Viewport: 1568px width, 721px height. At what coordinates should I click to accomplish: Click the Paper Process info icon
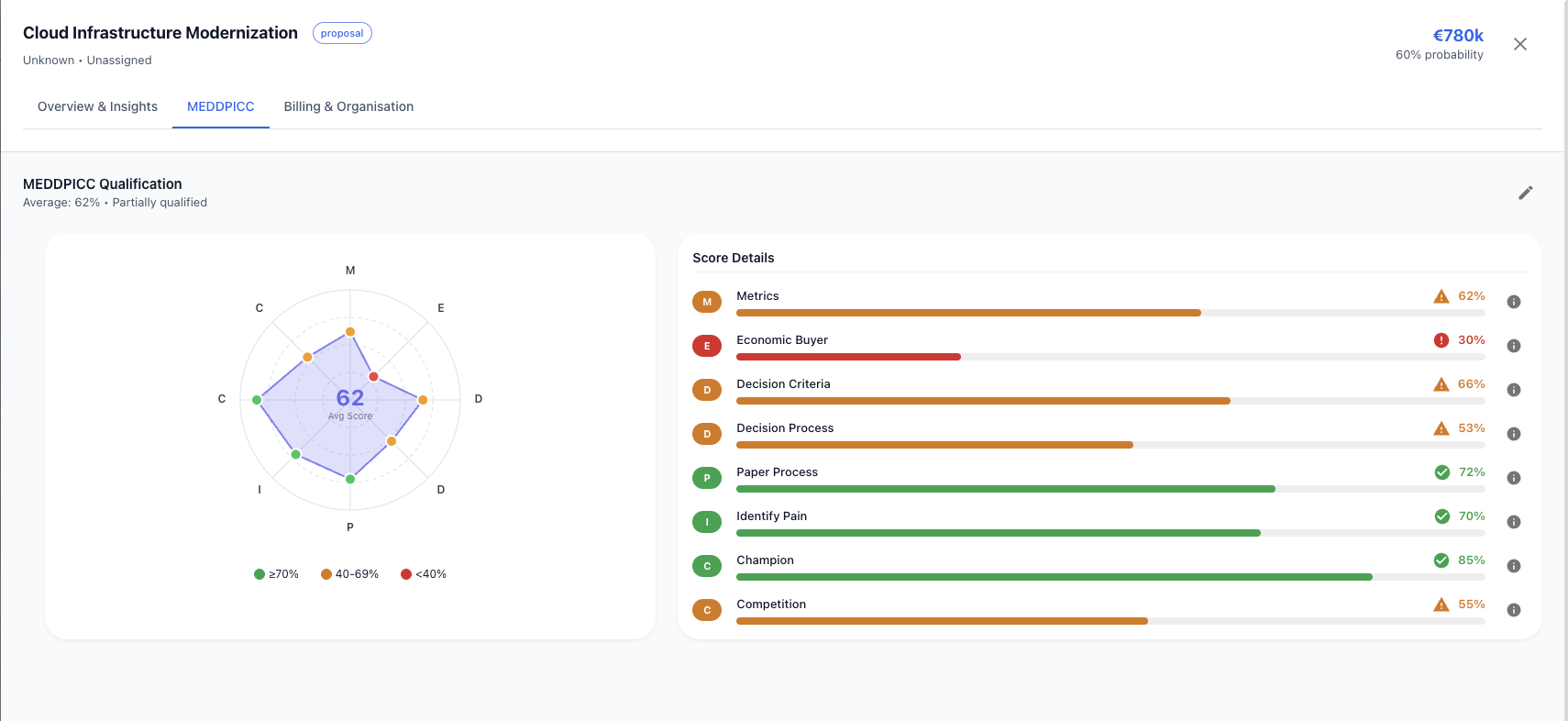[x=1514, y=478]
